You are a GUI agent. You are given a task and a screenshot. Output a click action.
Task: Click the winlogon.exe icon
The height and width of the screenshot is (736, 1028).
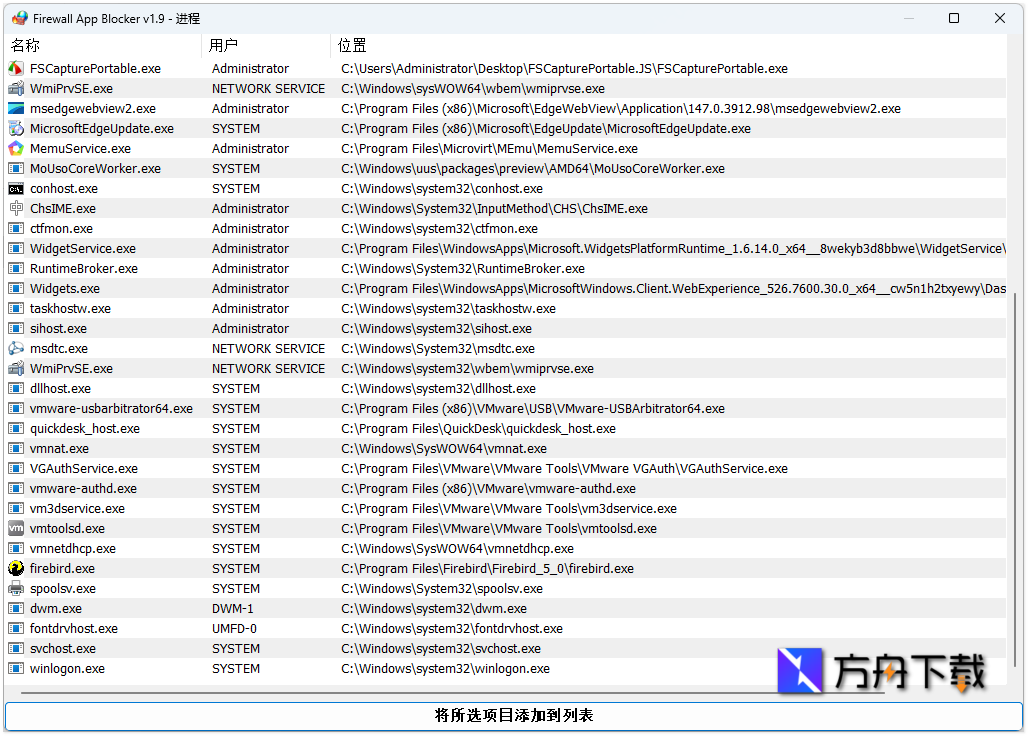(x=16, y=668)
